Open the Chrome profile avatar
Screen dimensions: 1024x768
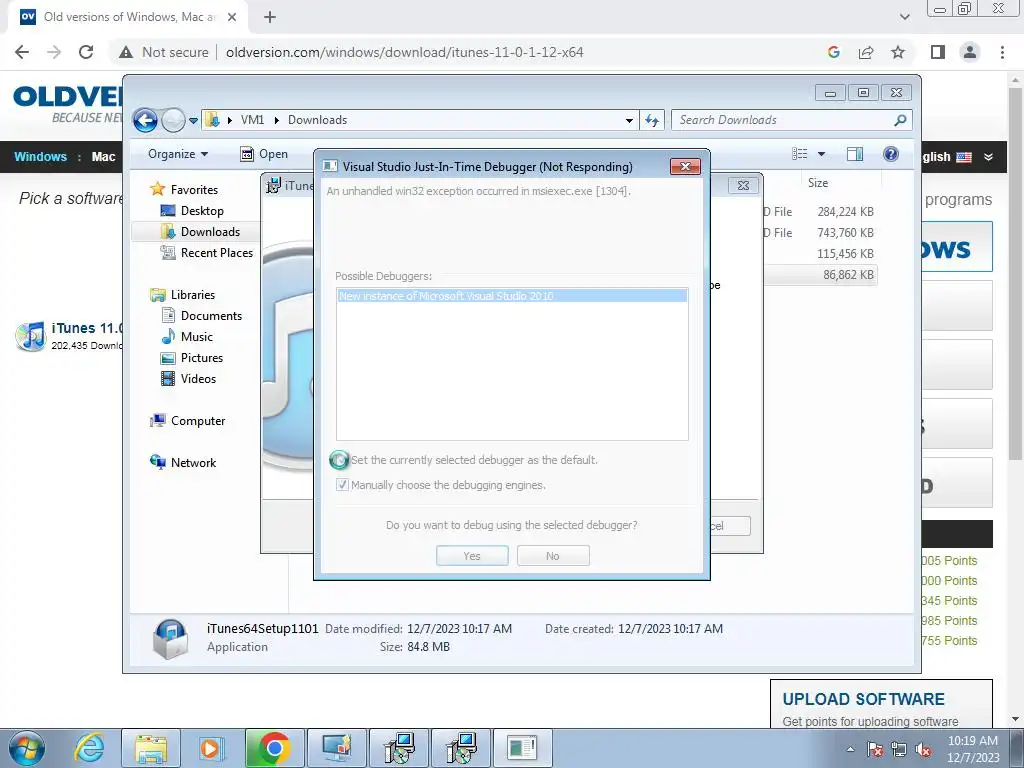(x=970, y=52)
